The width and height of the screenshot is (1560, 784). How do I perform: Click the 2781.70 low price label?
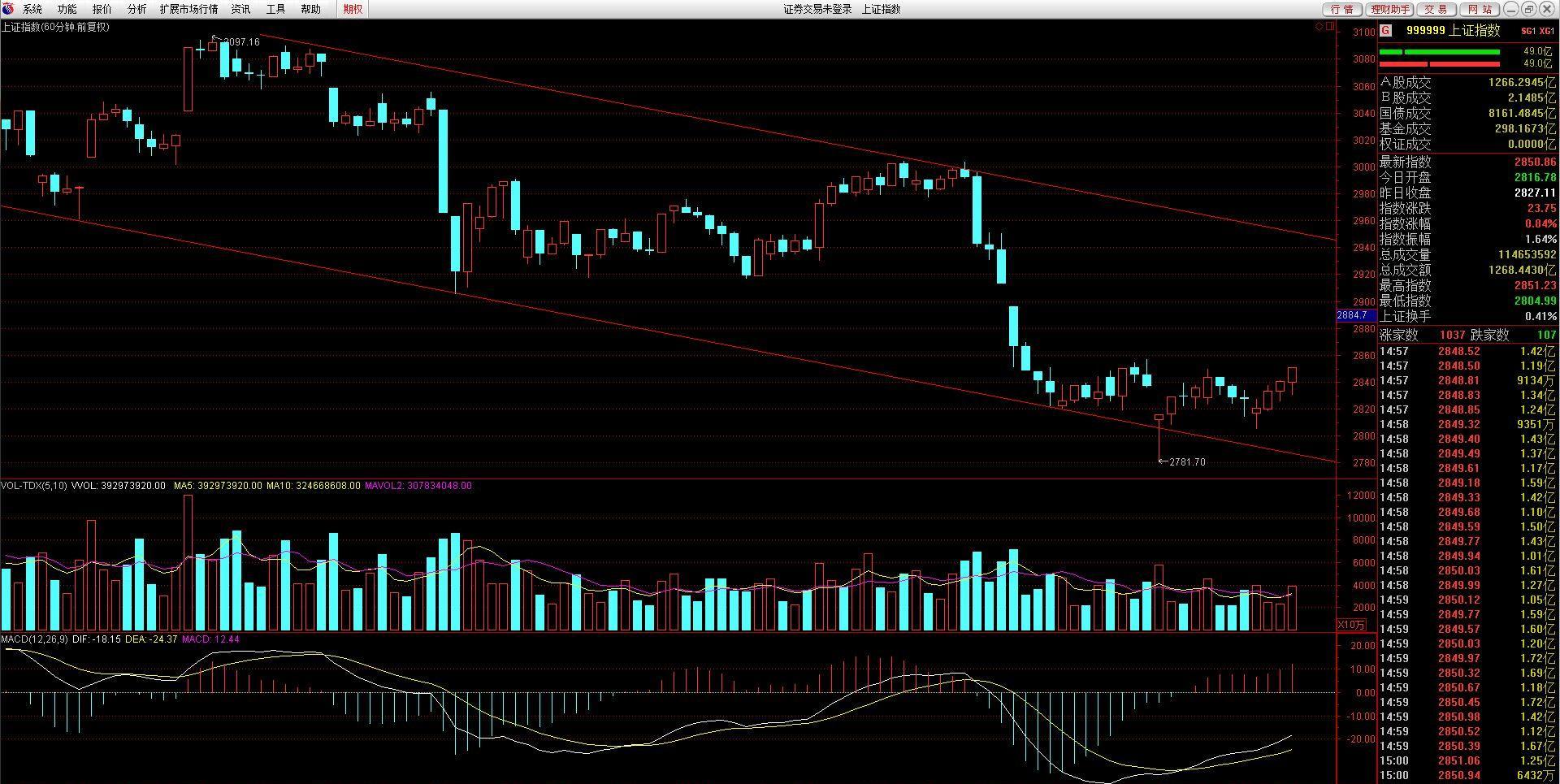coord(1187,462)
